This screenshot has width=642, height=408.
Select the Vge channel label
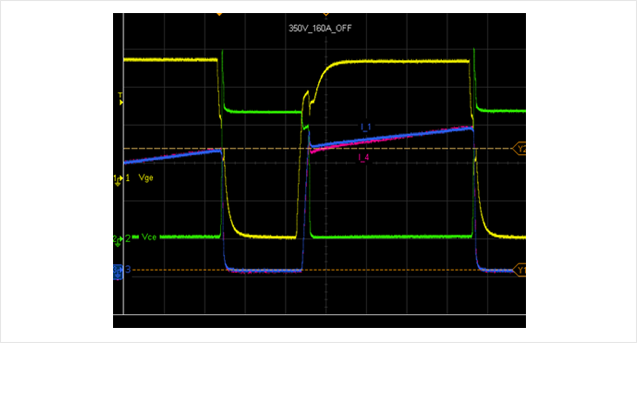146,178
